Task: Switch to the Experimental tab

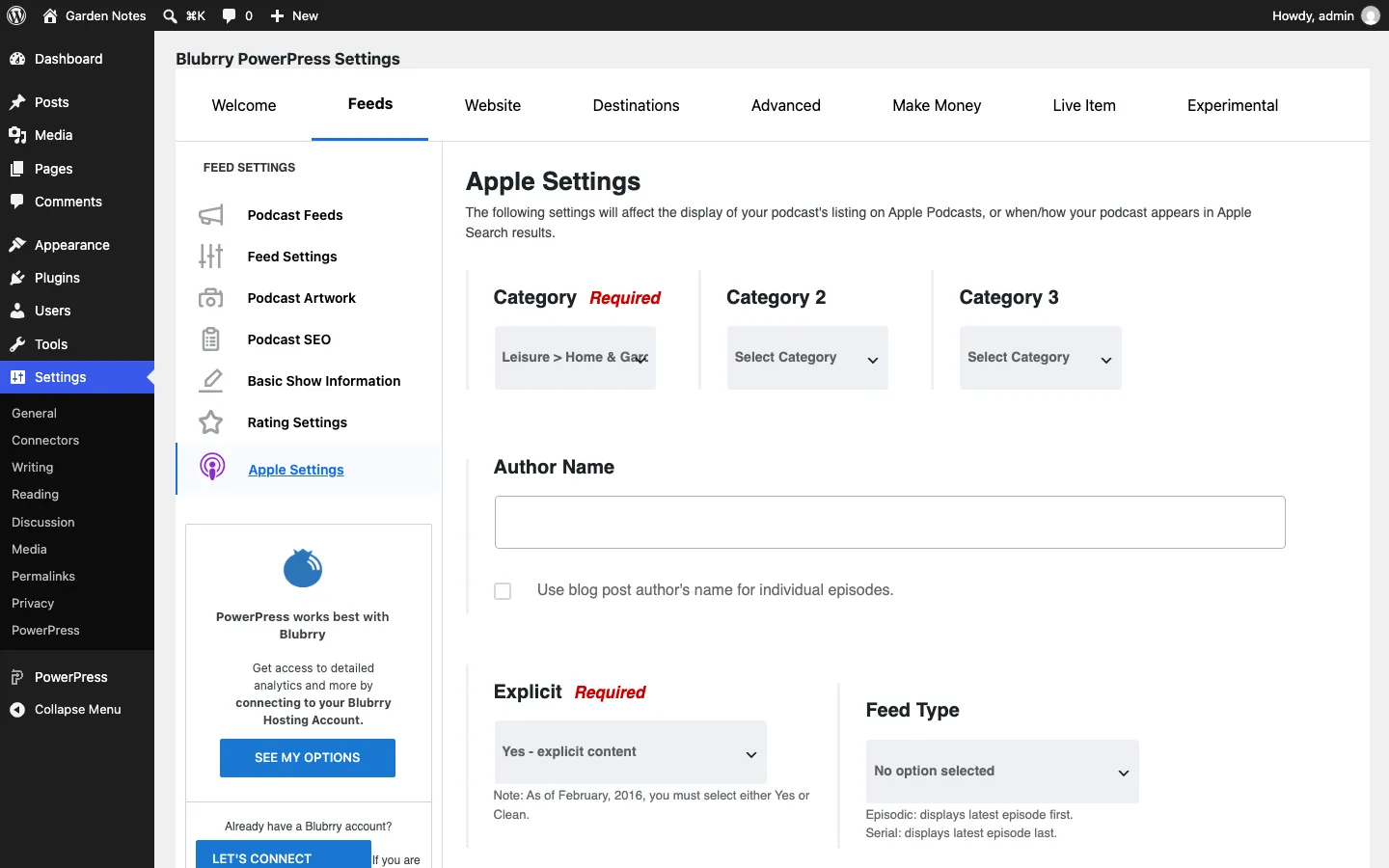Action: [x=1233, y=106]
